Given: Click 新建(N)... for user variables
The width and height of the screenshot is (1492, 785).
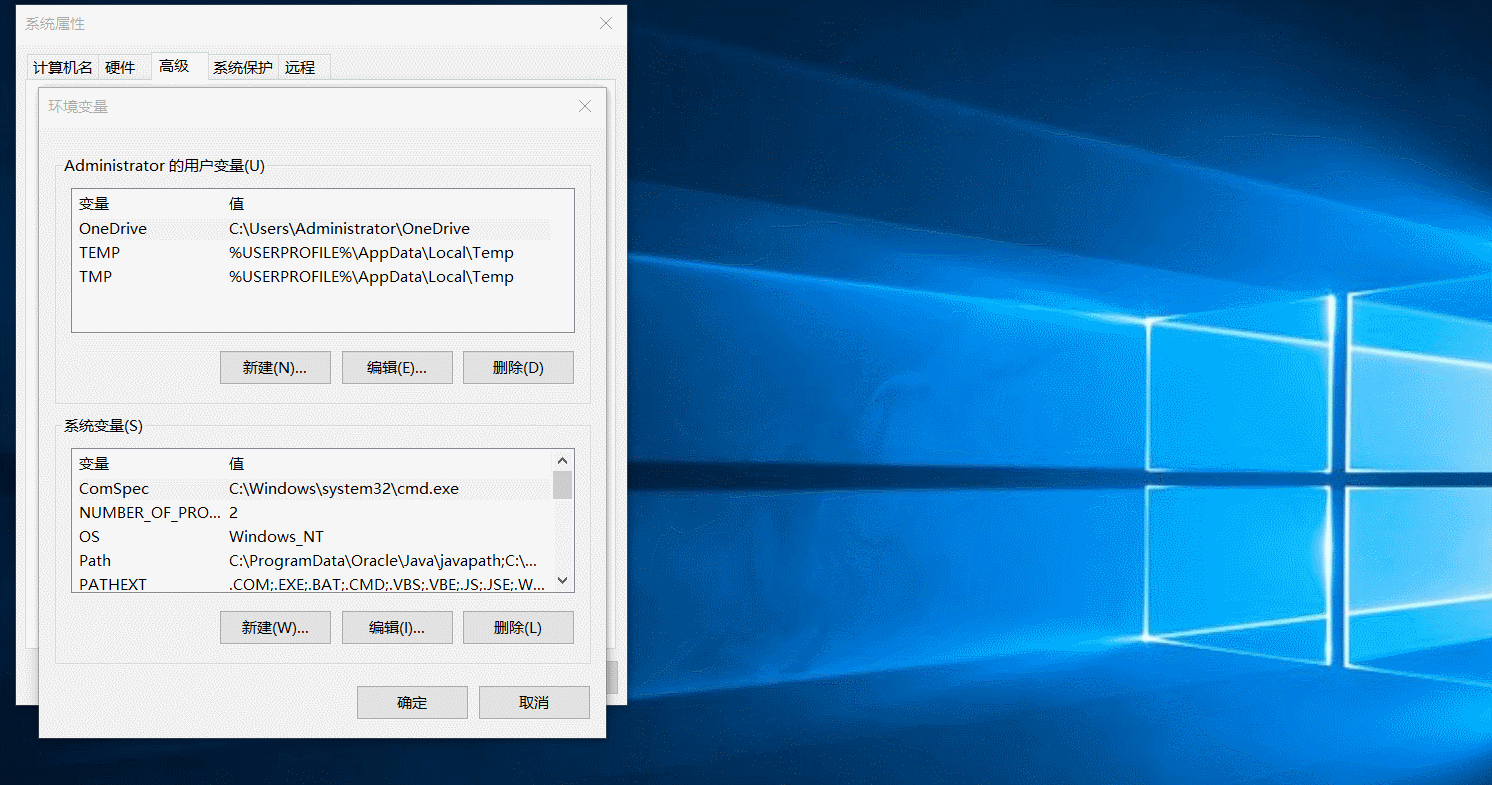Looking at the screenshot, I should coord(275,367).
